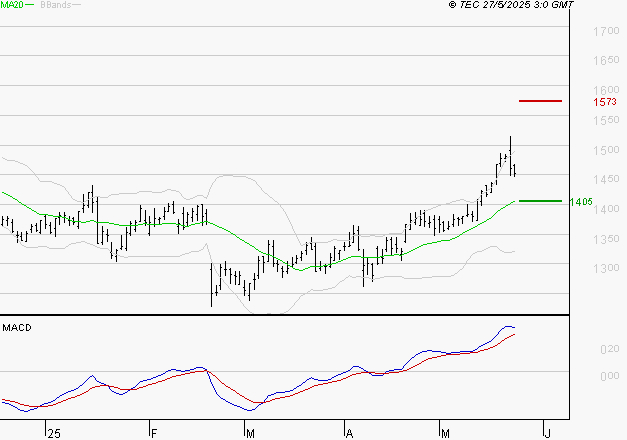Click the MACD panel label

(x=17, y=328)
